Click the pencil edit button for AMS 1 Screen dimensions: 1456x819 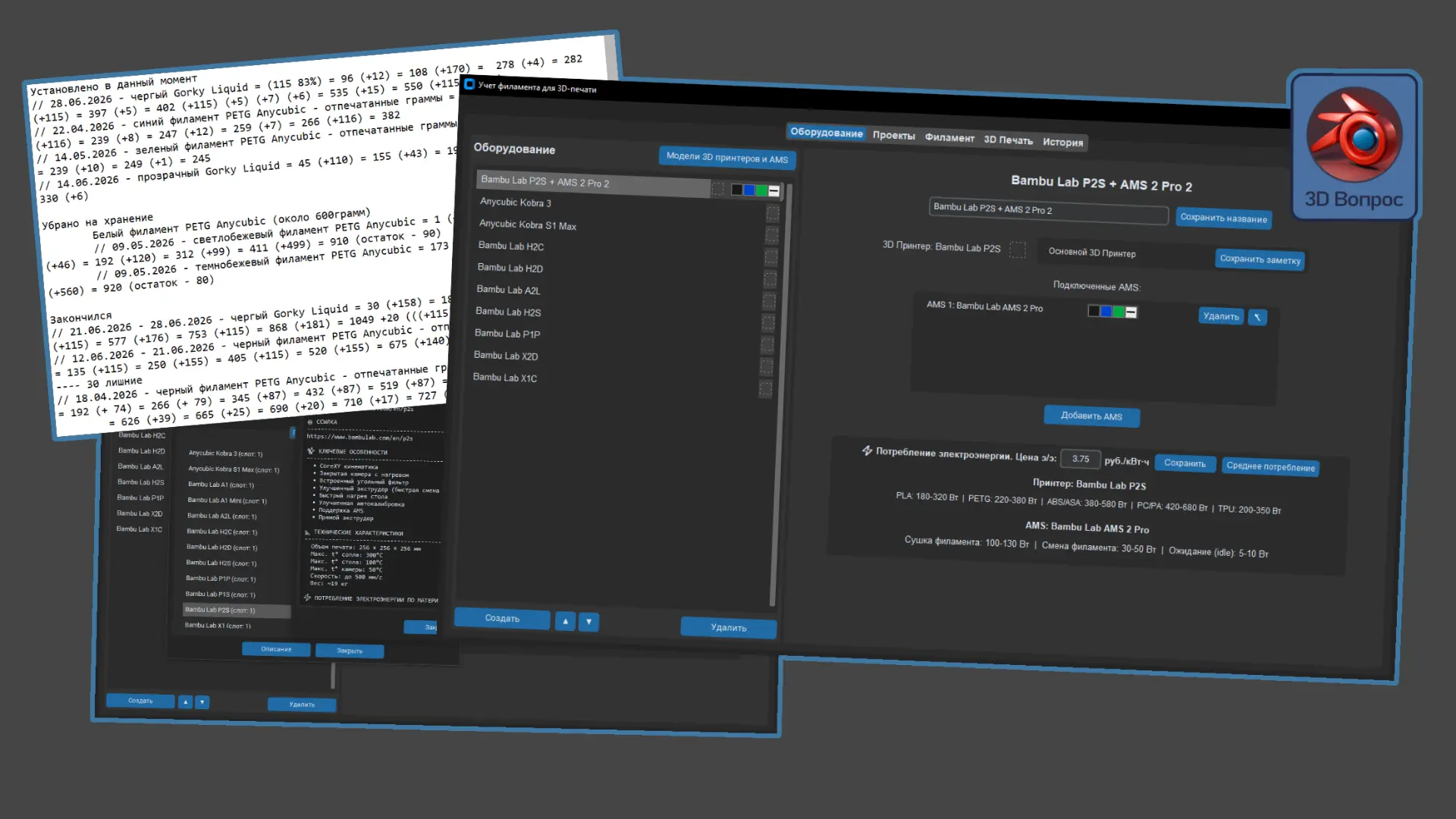pyautogui.click(x=1257, y=317)
